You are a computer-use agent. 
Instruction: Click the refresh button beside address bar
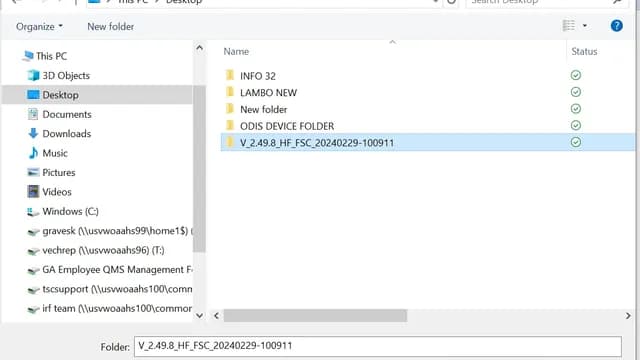pos(451,2)
